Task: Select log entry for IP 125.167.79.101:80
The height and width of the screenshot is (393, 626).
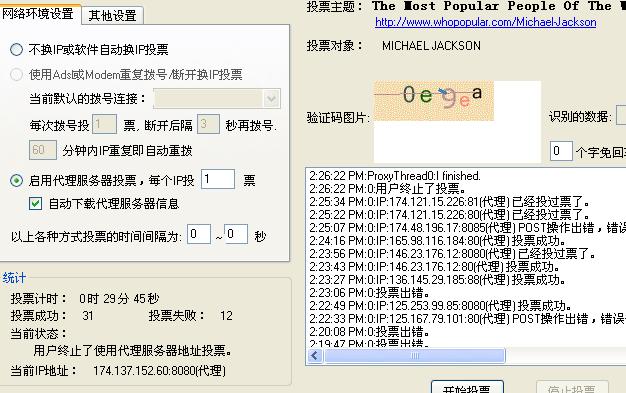Action: (468, 319)
